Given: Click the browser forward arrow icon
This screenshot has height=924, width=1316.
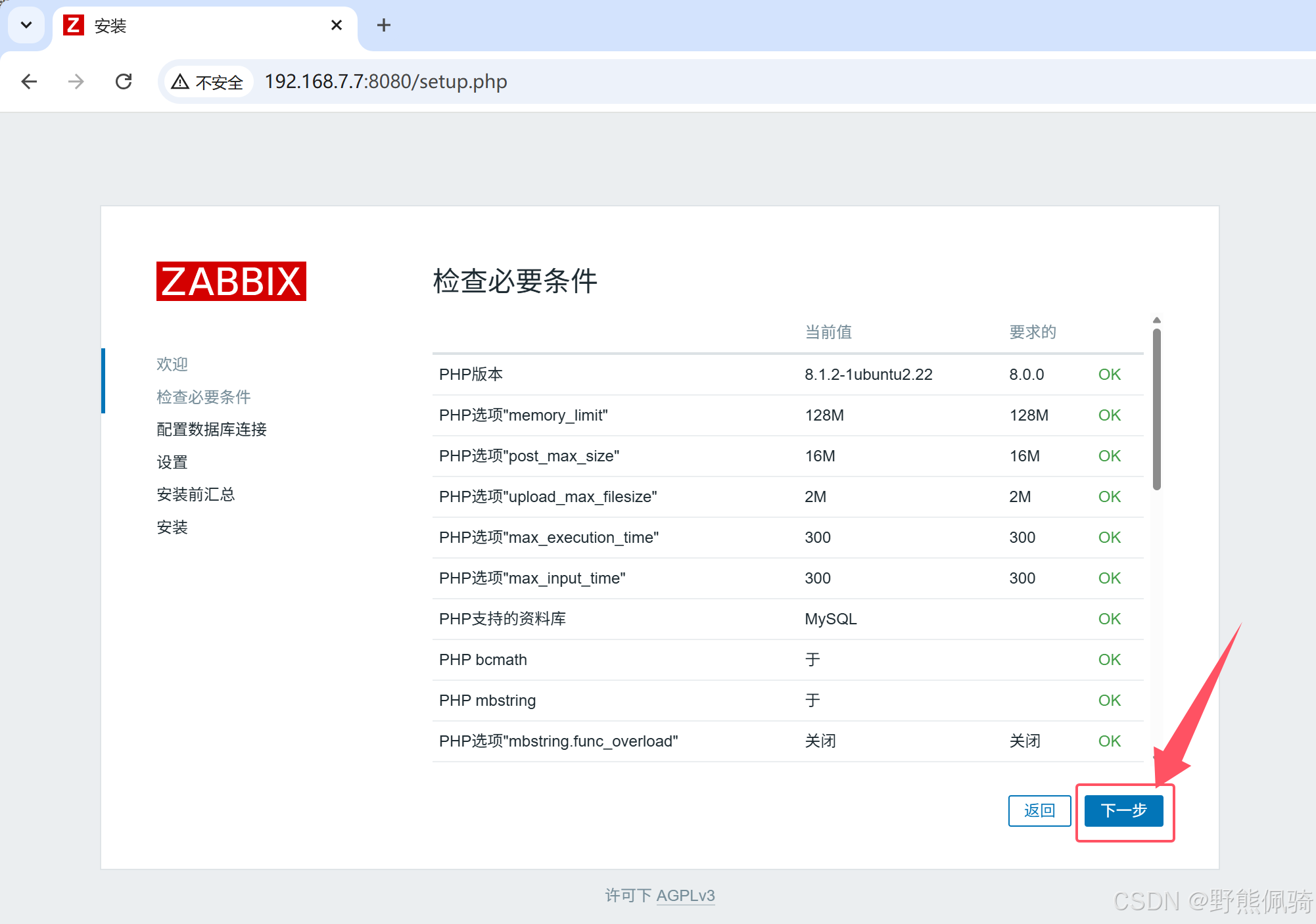Looking at the screenshot, I should point(76,81).
